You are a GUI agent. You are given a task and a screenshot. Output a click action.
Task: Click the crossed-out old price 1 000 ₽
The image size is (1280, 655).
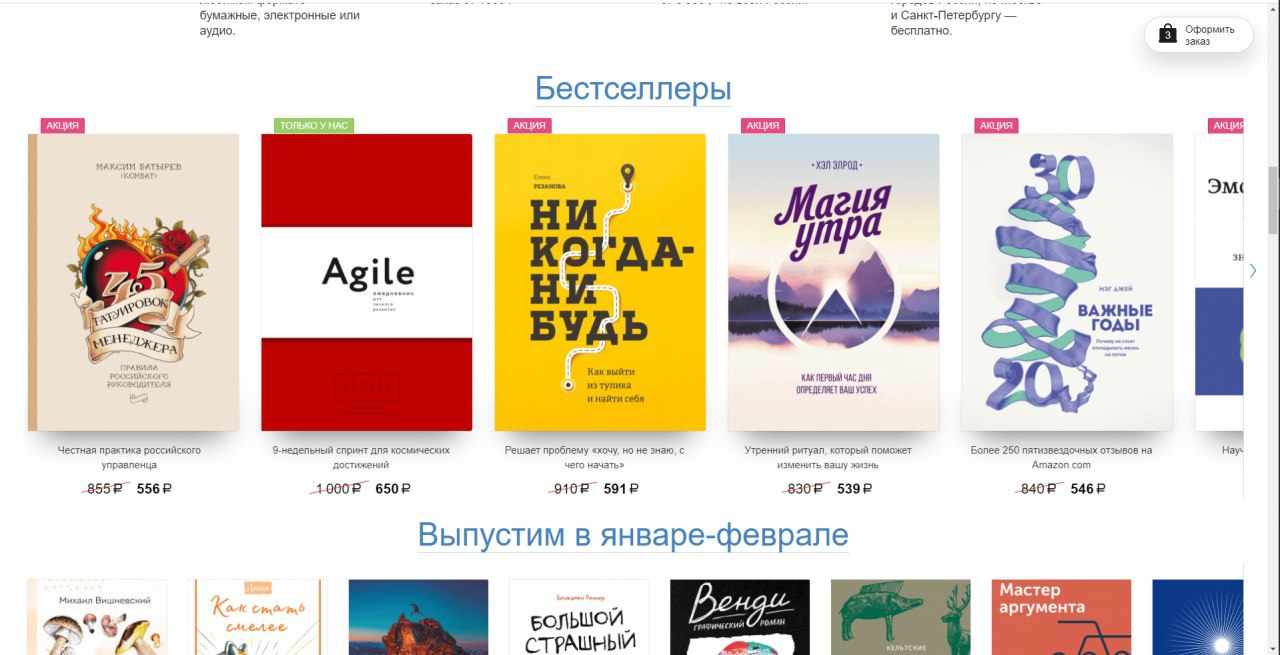tap(338, 489)
